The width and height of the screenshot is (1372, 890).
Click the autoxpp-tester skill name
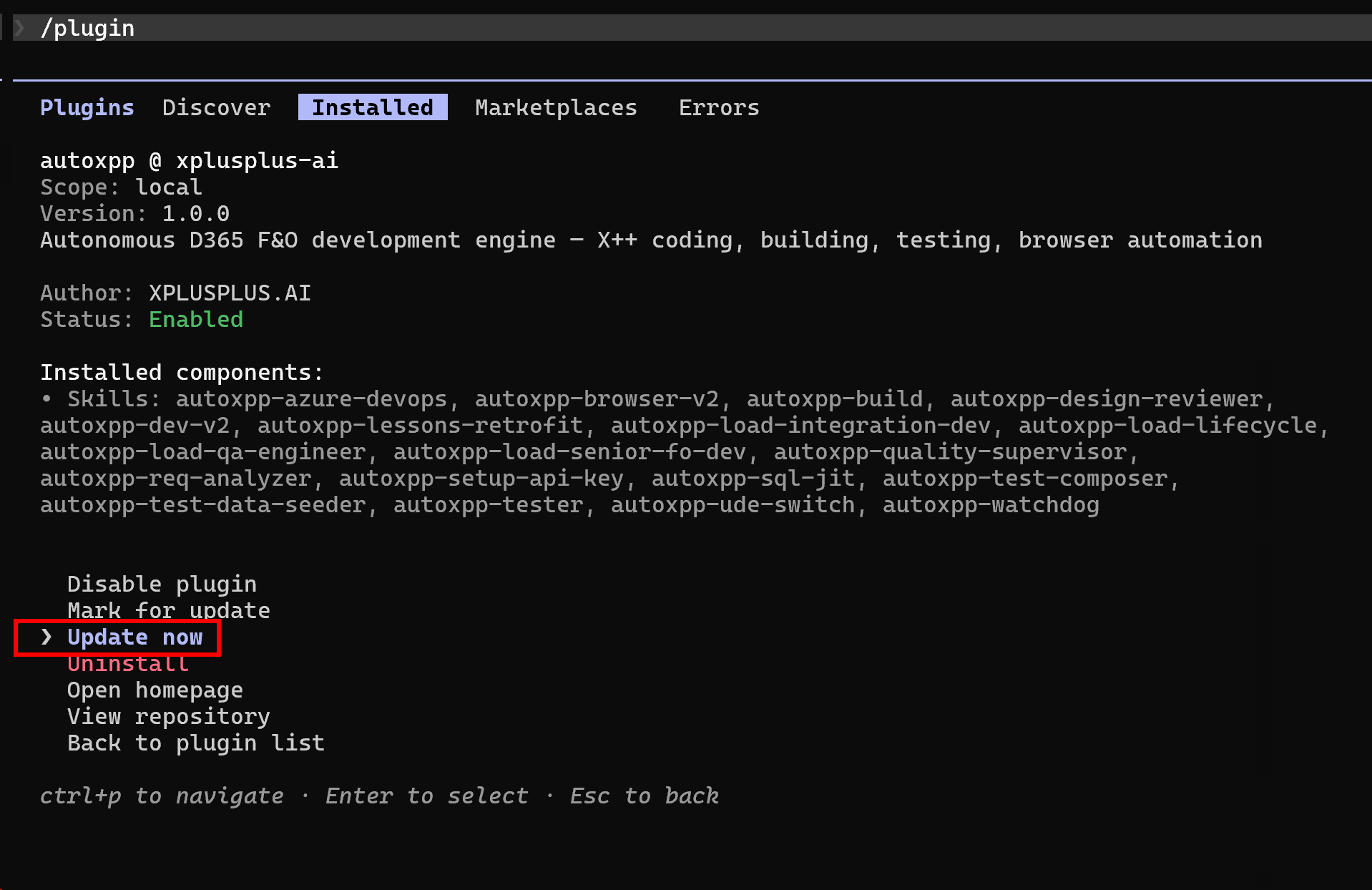pyautogui.click(x=488, y=504)
